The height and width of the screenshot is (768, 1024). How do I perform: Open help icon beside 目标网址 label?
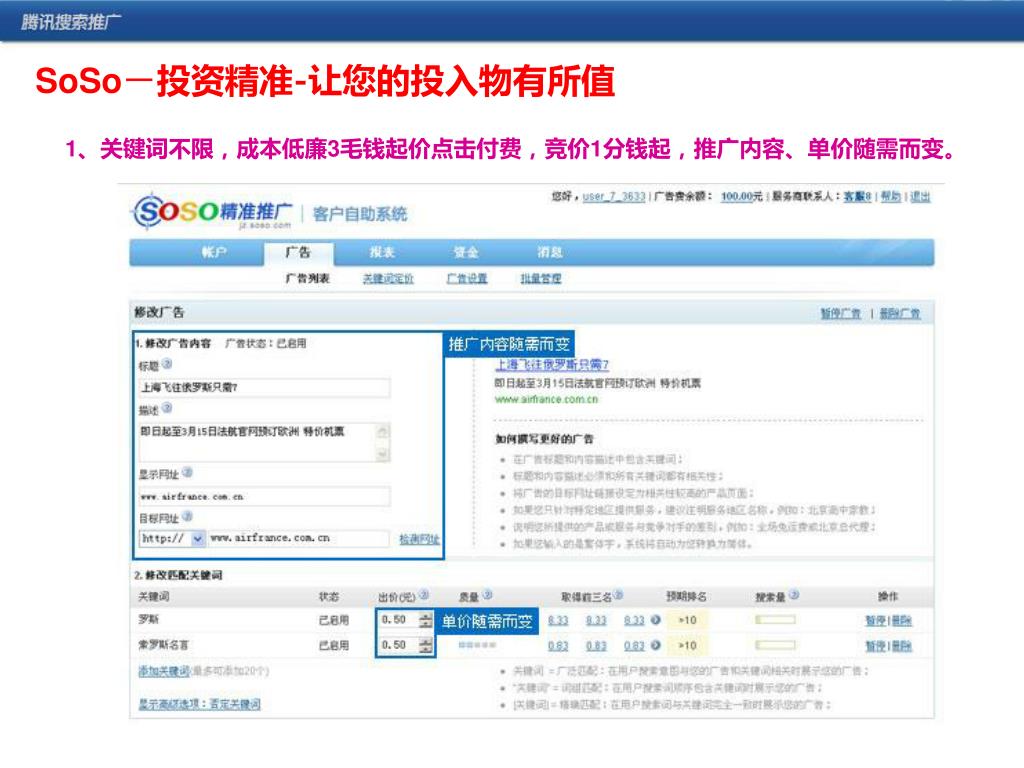pyautogui.click(x=187, y=516)
